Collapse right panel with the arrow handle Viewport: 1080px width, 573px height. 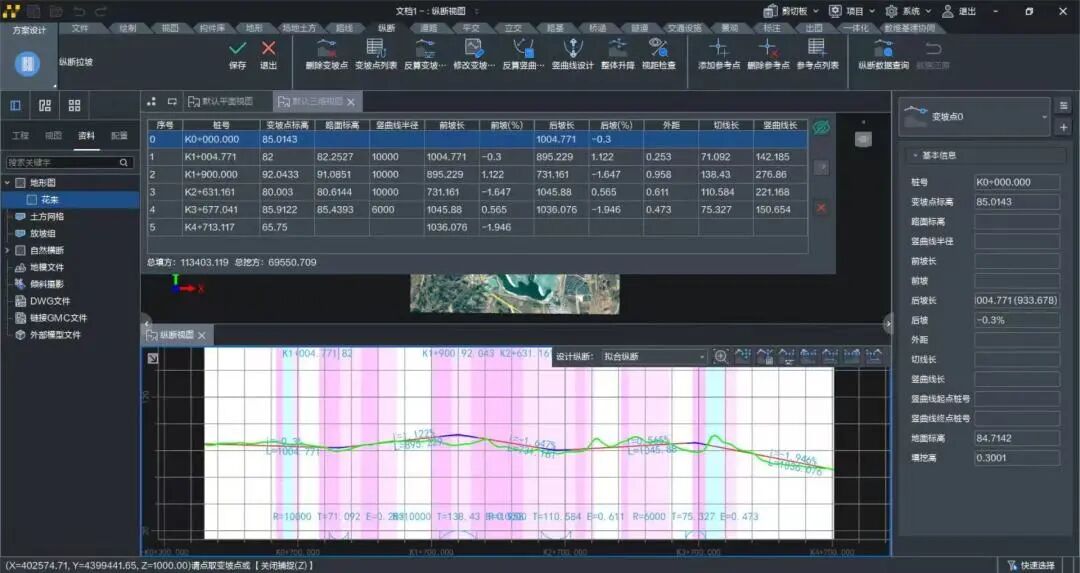pos(888,323)
